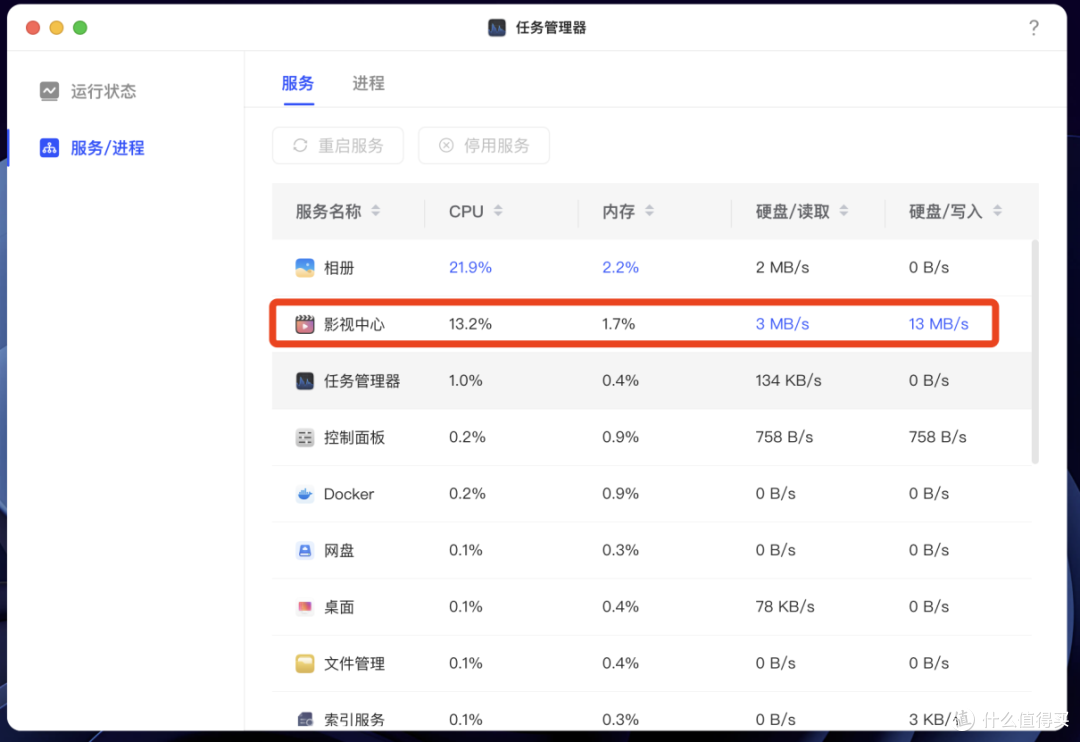This screenshot has height=742, width=1080.
Task: Click 1.7% memory value for 影视中心
Action: [619, 324]
